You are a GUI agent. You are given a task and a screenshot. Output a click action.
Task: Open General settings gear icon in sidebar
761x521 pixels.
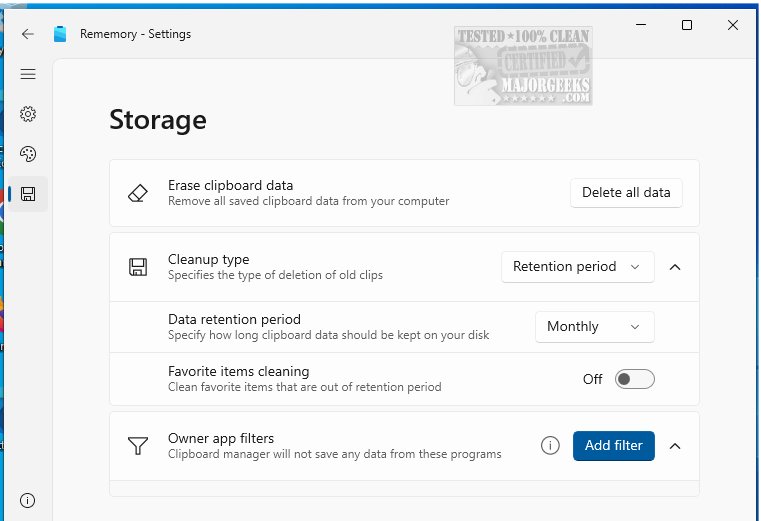pos(28,114)
